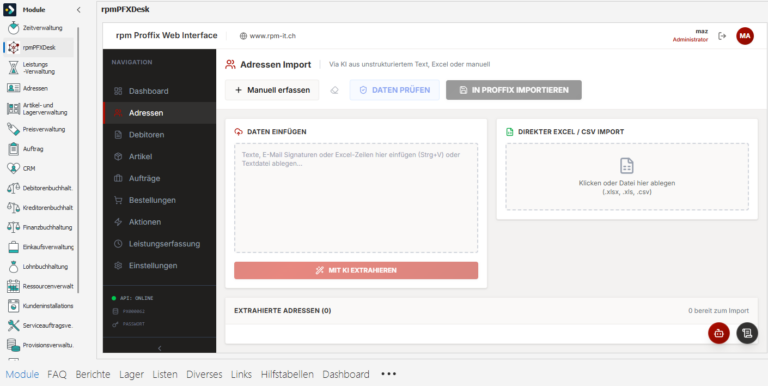Image resolution: width=768 pixels, height=386 pixels.
Task: Click Mit KI extrahieren button
Action: pyautogui.click(x=356, y=270)
